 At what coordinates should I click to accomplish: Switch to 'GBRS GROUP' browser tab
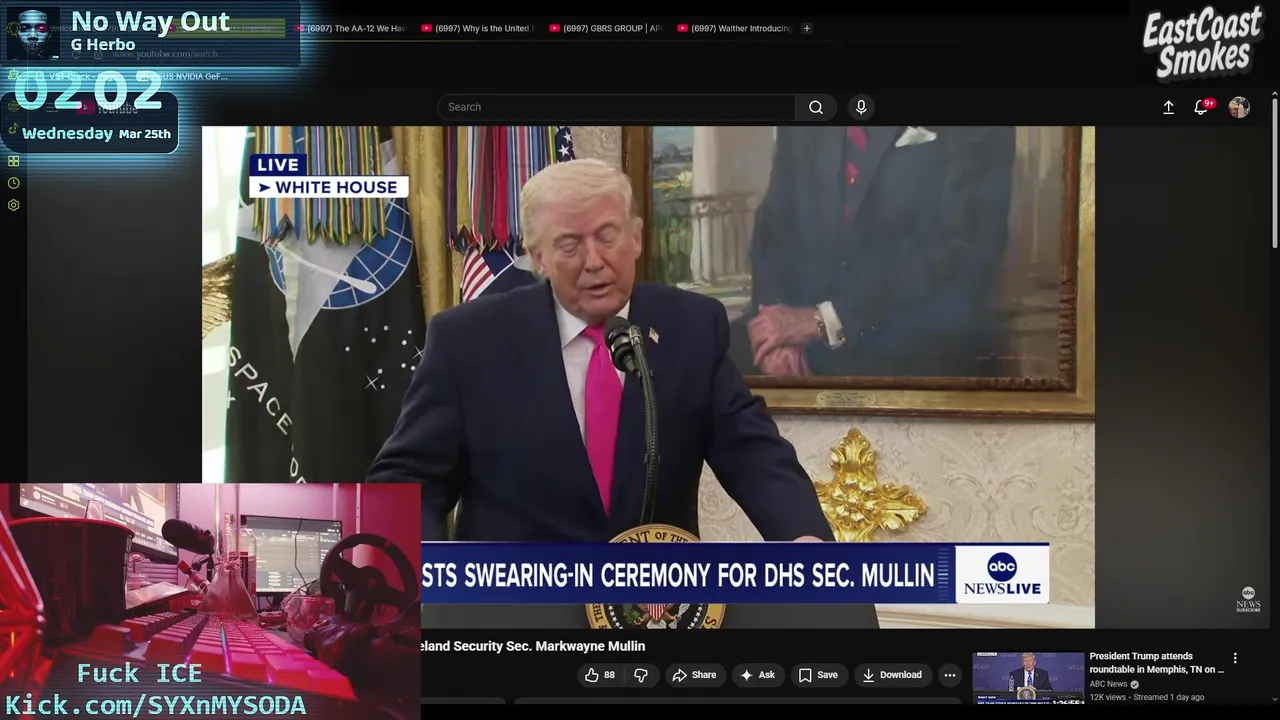[604, 28]
